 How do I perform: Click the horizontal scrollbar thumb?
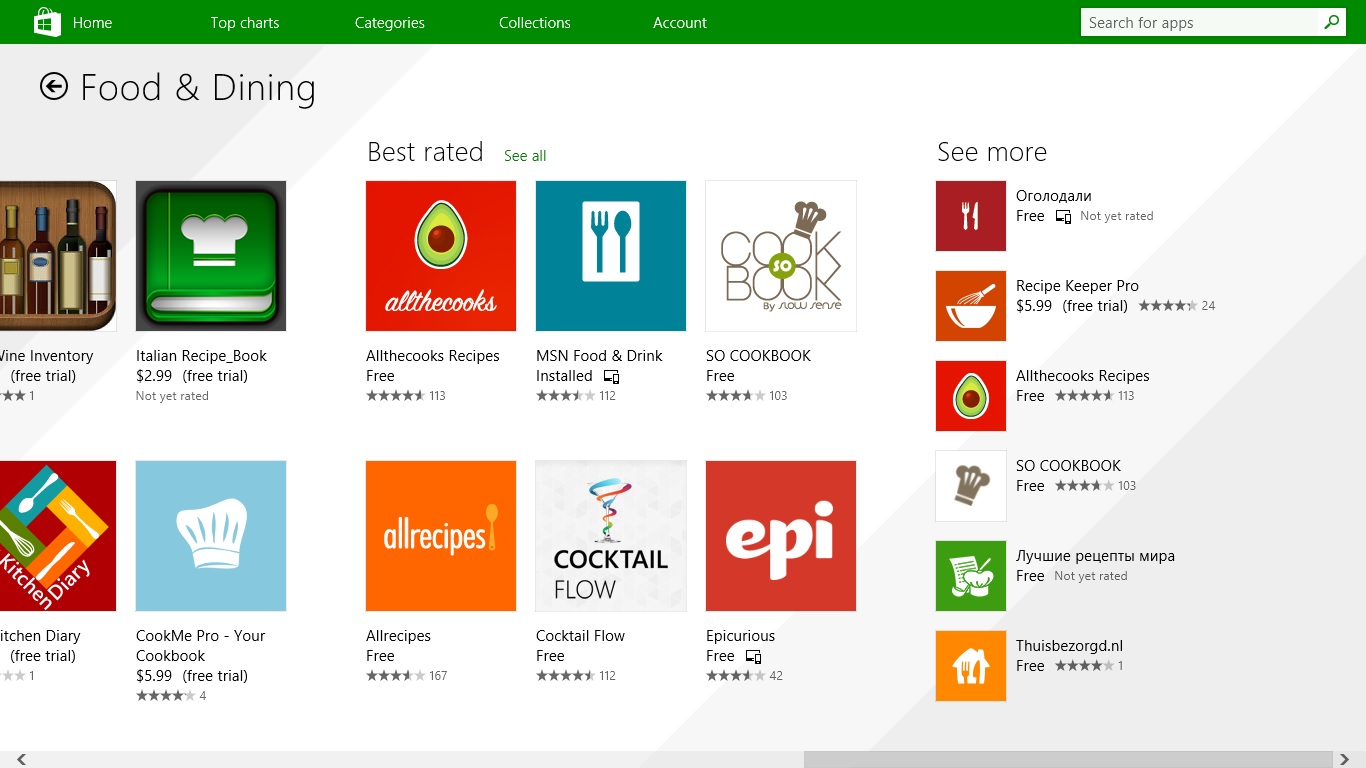pyautogui.click(x=1068, y=760)
